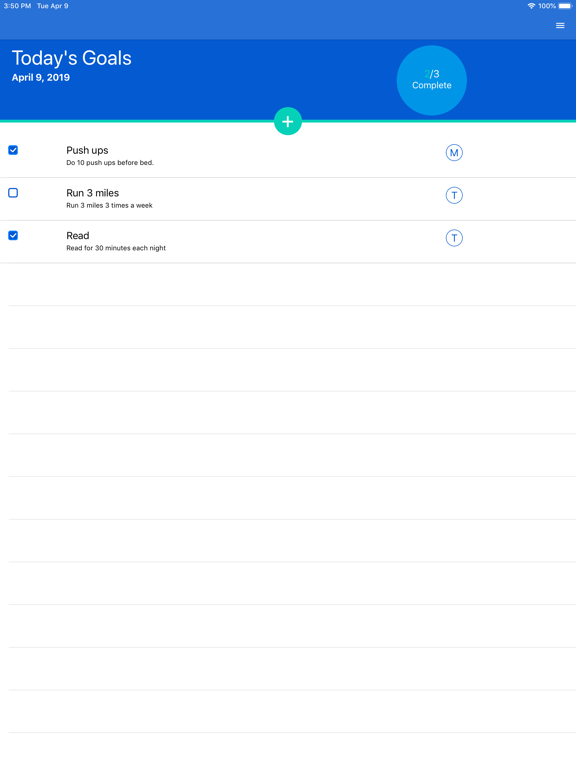The height and width of the screenshot is (768, 576).
Task: Tap the 'Tue Apr 9' date in status bar
Action: [52, 6]
